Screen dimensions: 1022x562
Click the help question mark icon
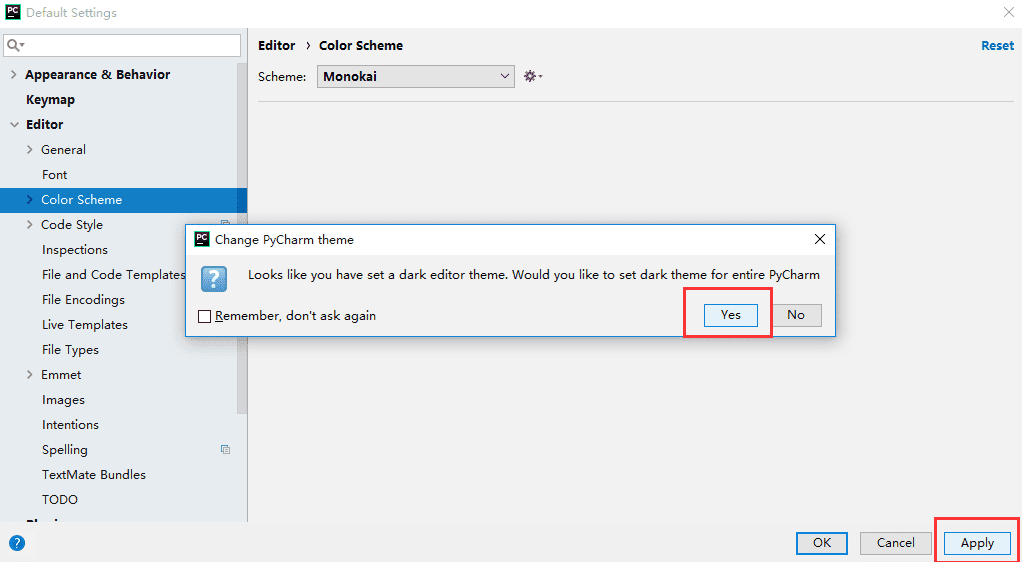pos(17,542)
